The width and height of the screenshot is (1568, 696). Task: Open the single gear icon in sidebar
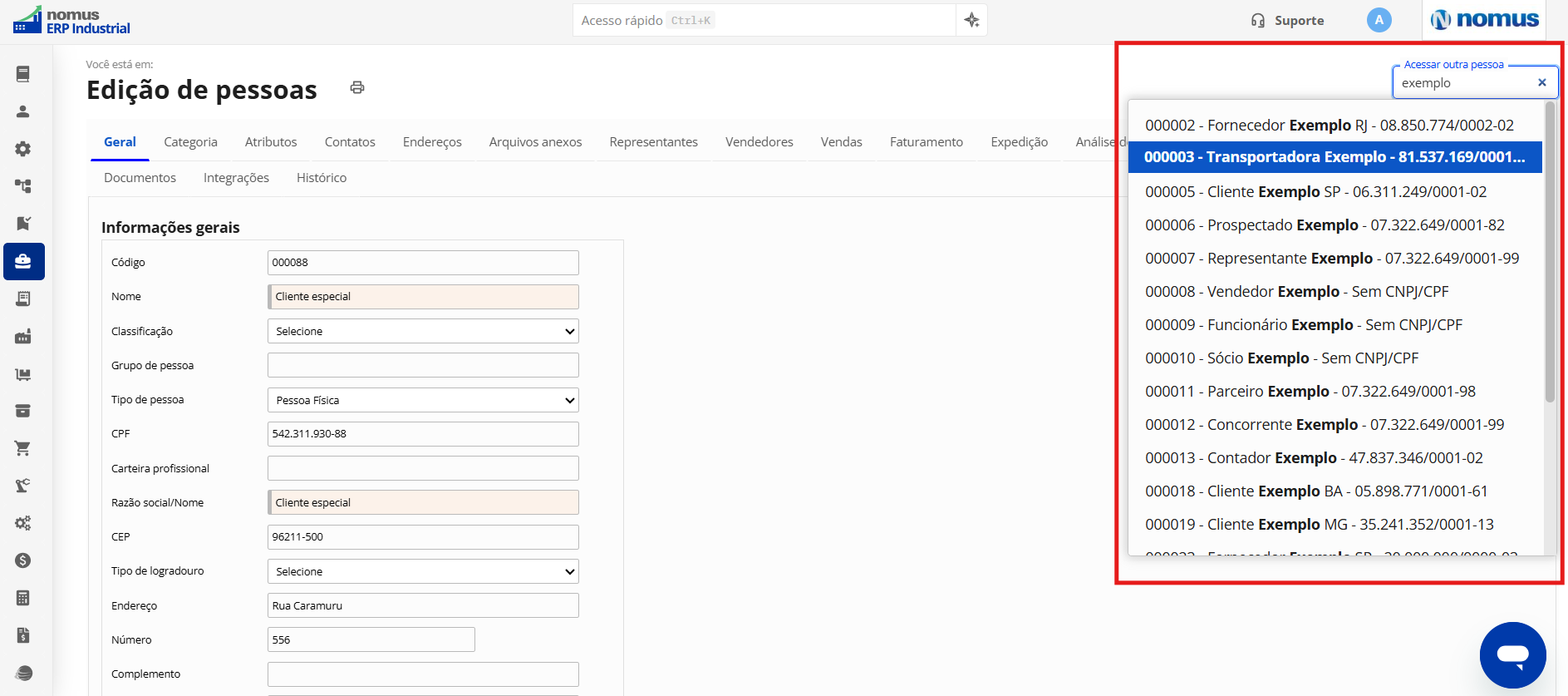point(23,149)
